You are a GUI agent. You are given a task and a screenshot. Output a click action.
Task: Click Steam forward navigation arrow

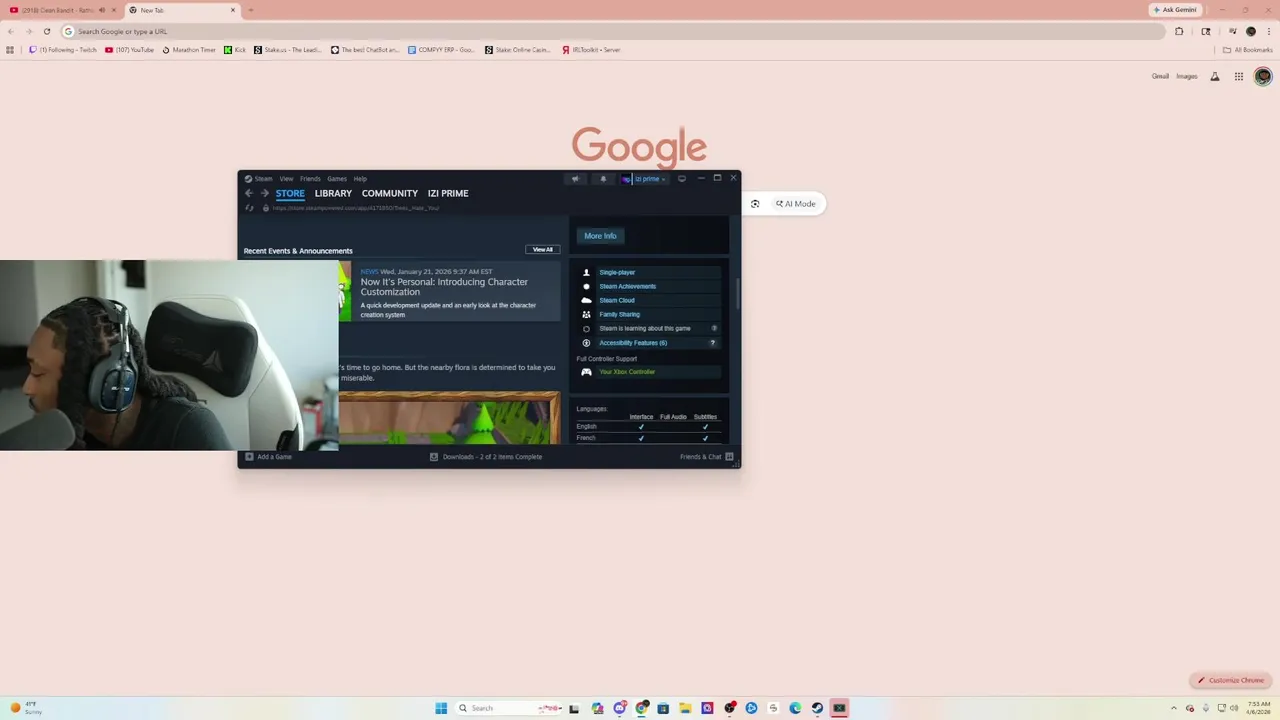click(x=264, y=193)
